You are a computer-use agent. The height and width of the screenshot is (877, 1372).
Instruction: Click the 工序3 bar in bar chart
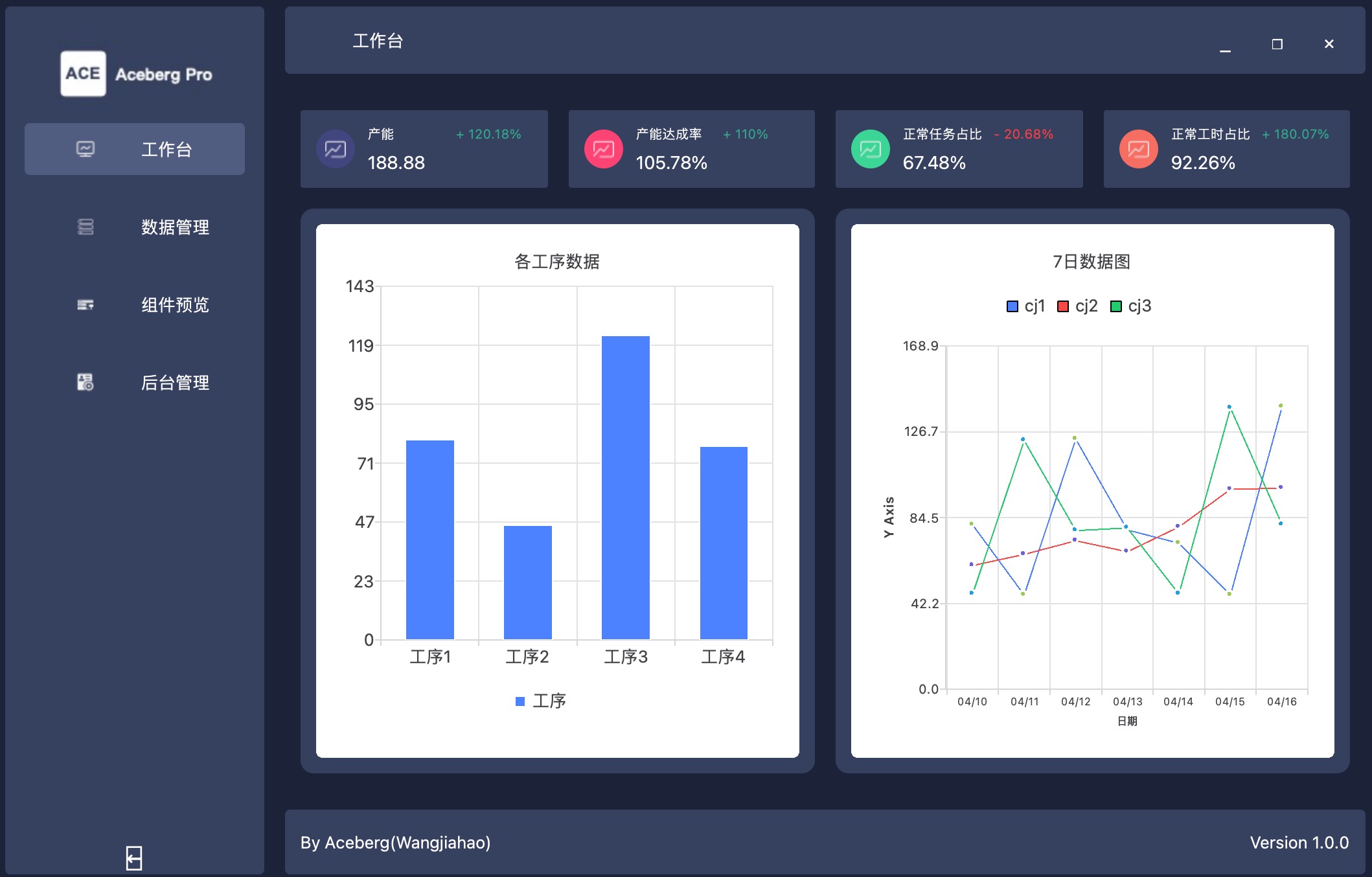coord(625,487)
